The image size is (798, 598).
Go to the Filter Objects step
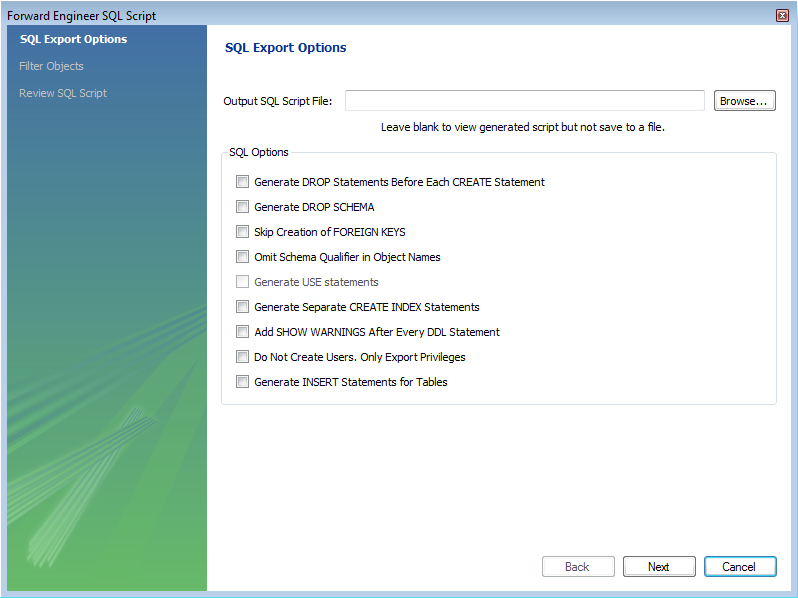pyautogui.click(x=51, y=66)
